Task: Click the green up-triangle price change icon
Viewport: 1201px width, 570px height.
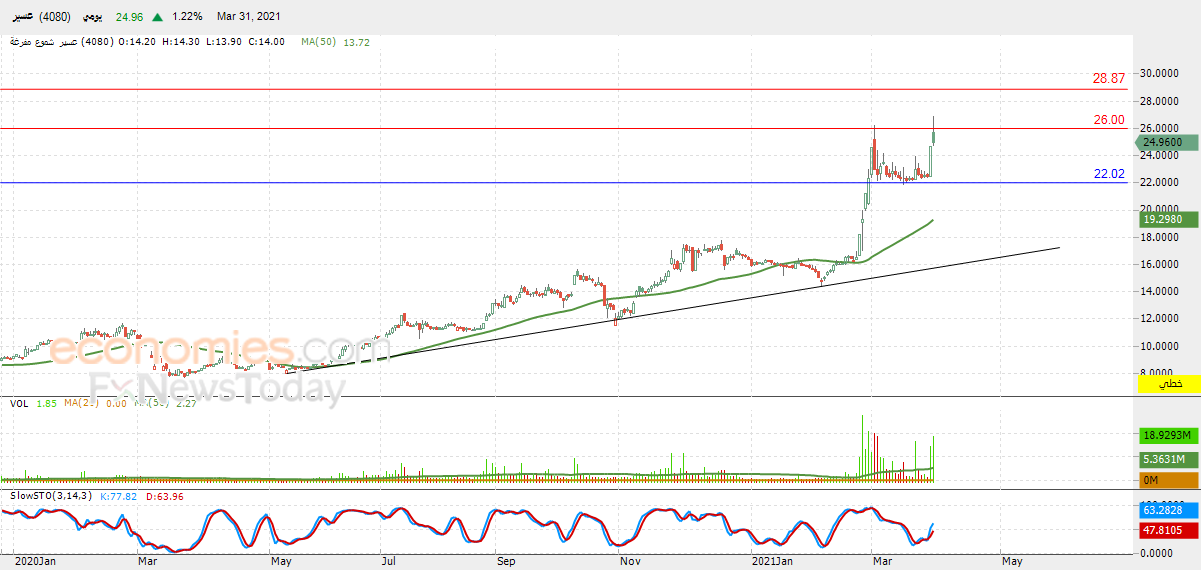Action: pos(158,17)
